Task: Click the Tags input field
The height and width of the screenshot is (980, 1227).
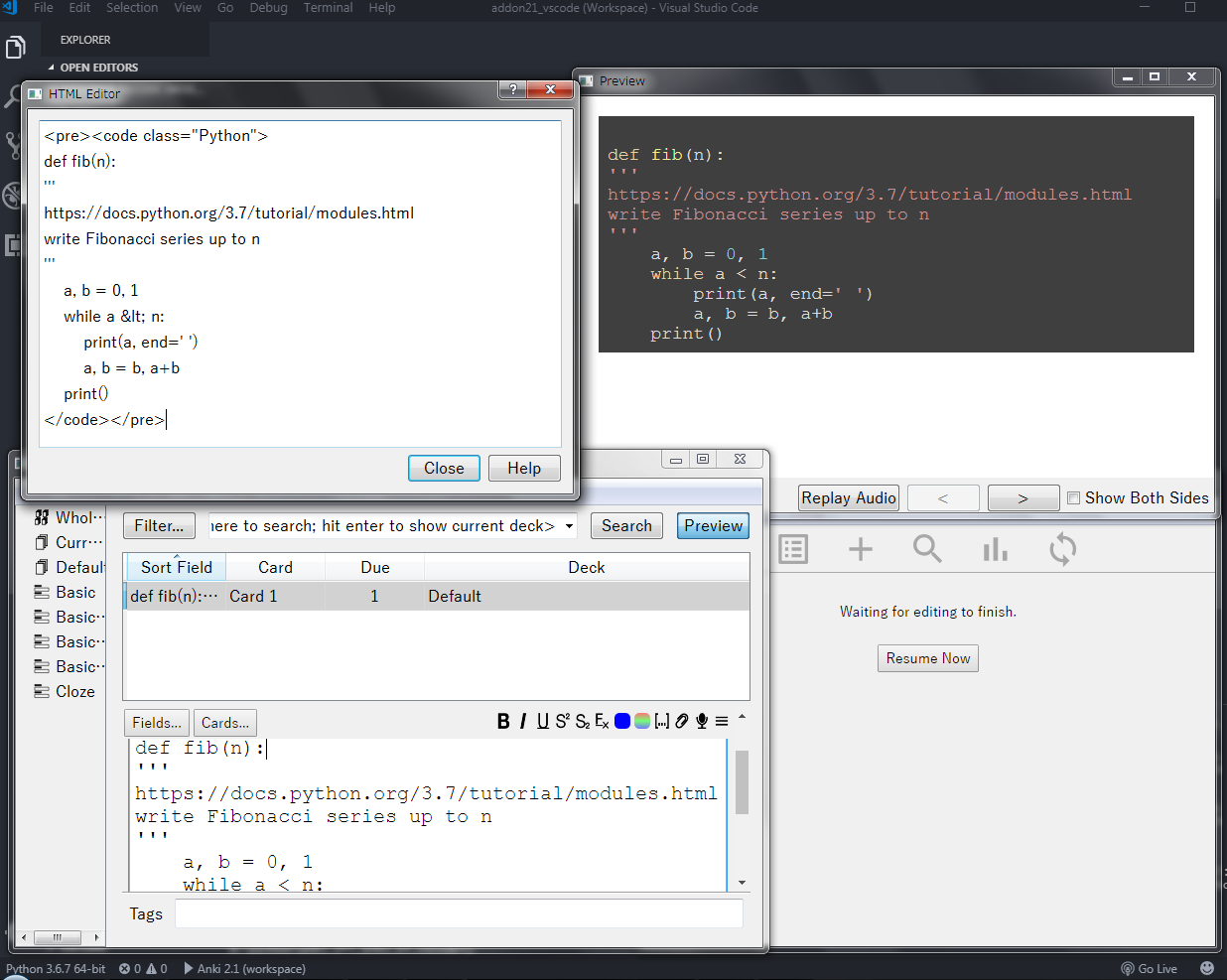Action: [459, 913]
